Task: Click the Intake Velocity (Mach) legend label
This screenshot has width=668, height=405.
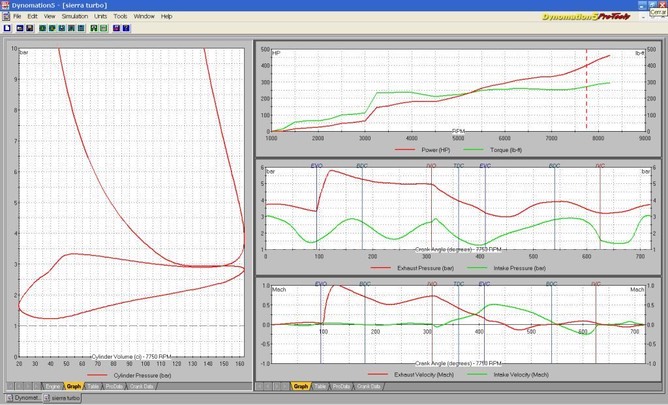Action: click(521, 375)
